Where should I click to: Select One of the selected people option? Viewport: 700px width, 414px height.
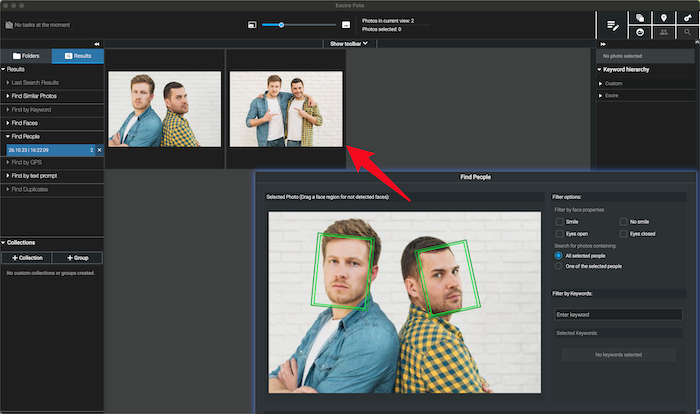tap(558, 266)
